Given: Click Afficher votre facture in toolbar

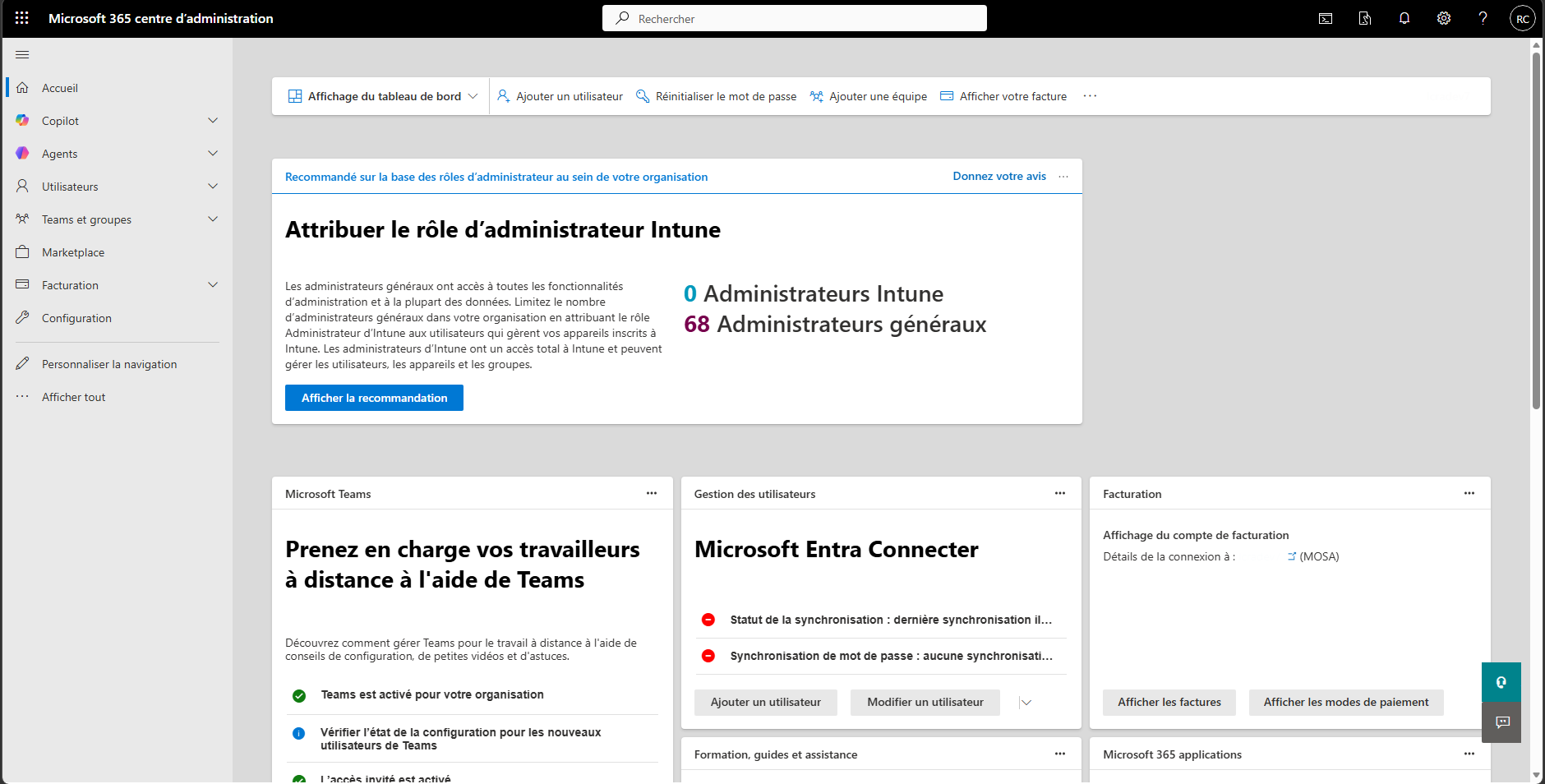Looking at the screenshot, I should pos(1003,96).
